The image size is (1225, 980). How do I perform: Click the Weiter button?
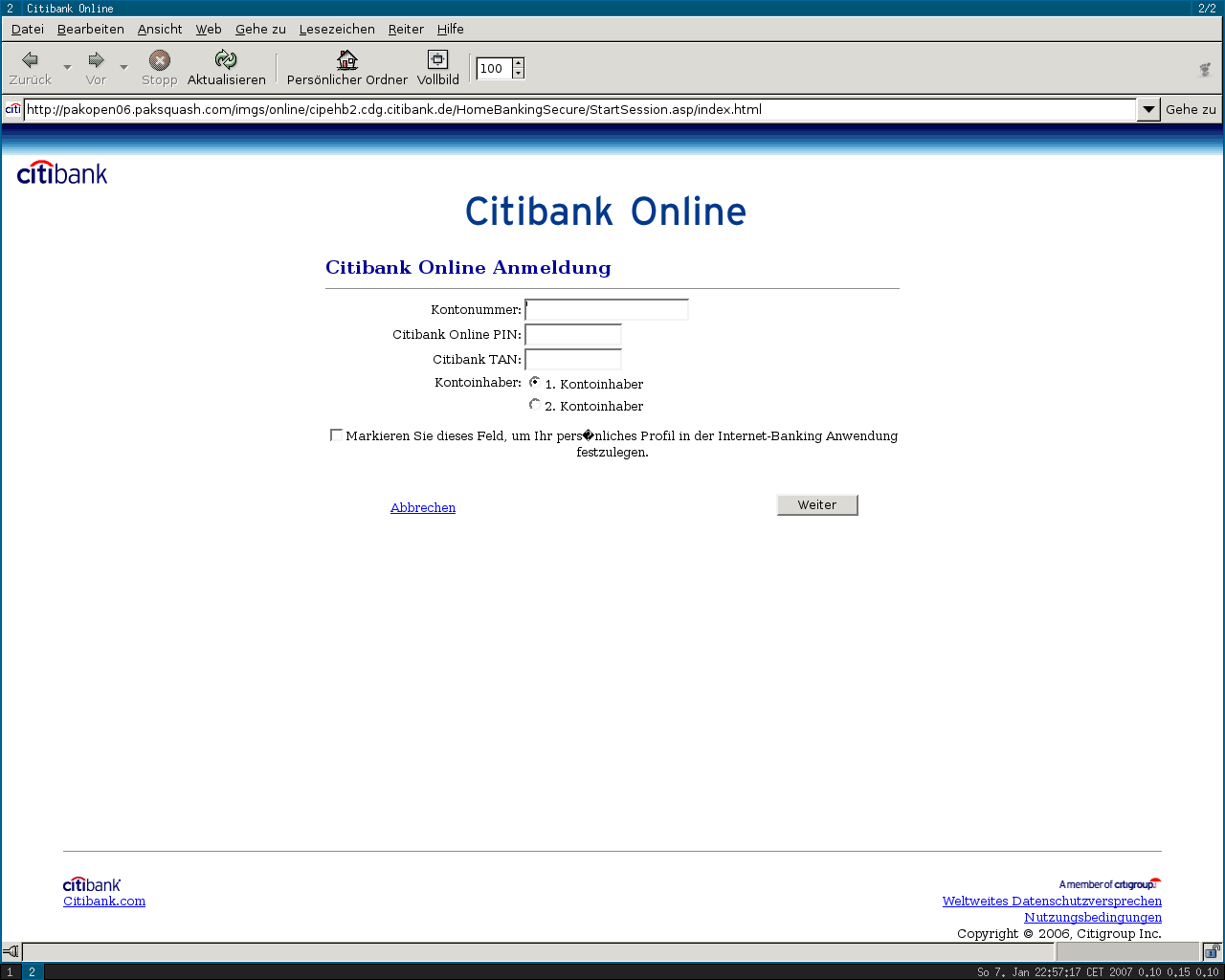point(817,505)
